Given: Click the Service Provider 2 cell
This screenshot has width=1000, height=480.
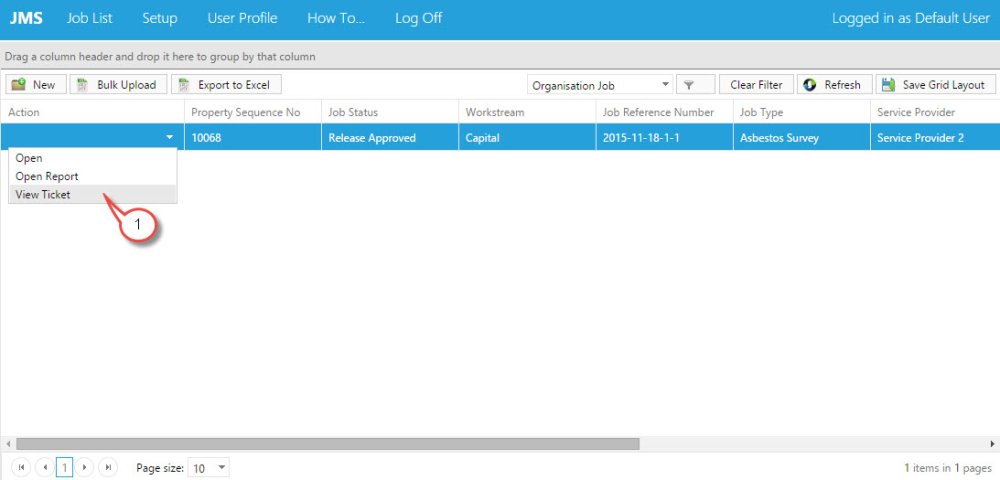Looking at the screenshot, I should 935,137.
